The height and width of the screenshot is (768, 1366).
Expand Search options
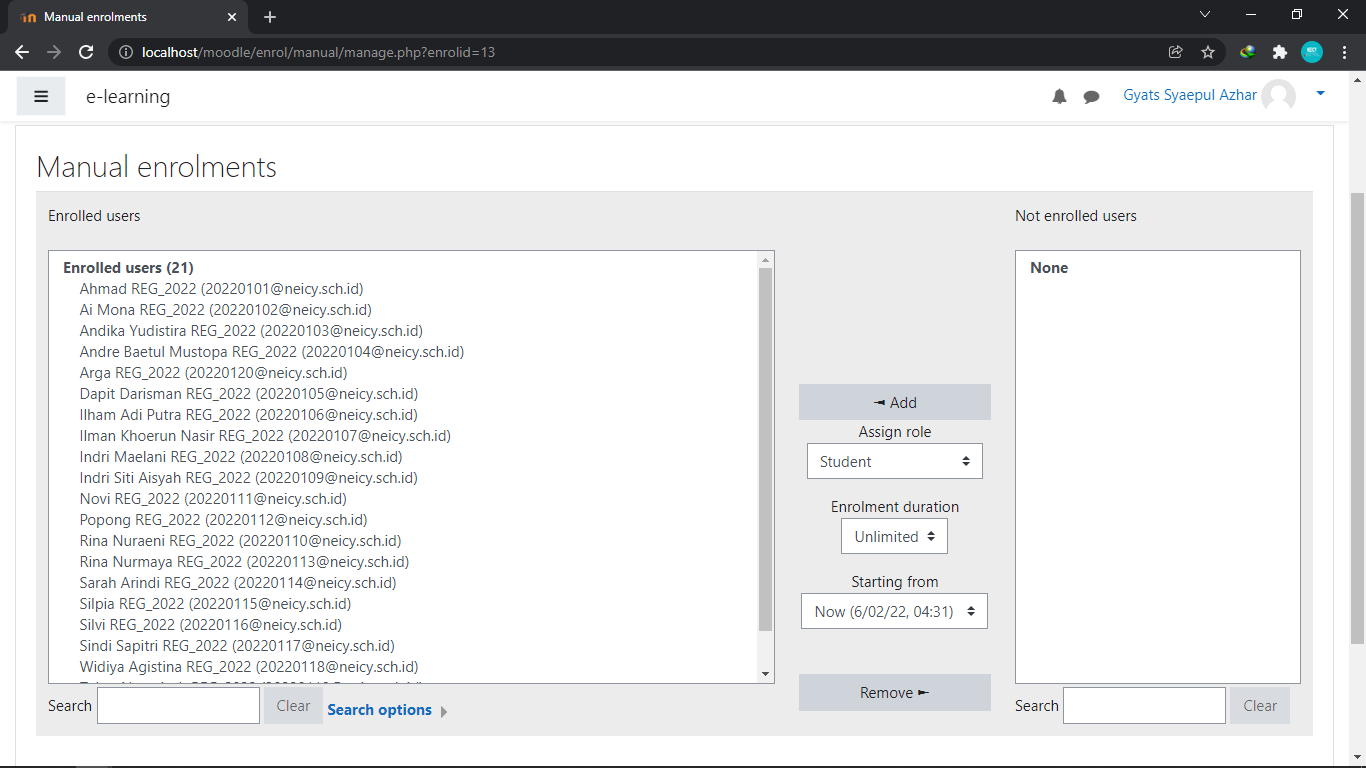(387, 710)
